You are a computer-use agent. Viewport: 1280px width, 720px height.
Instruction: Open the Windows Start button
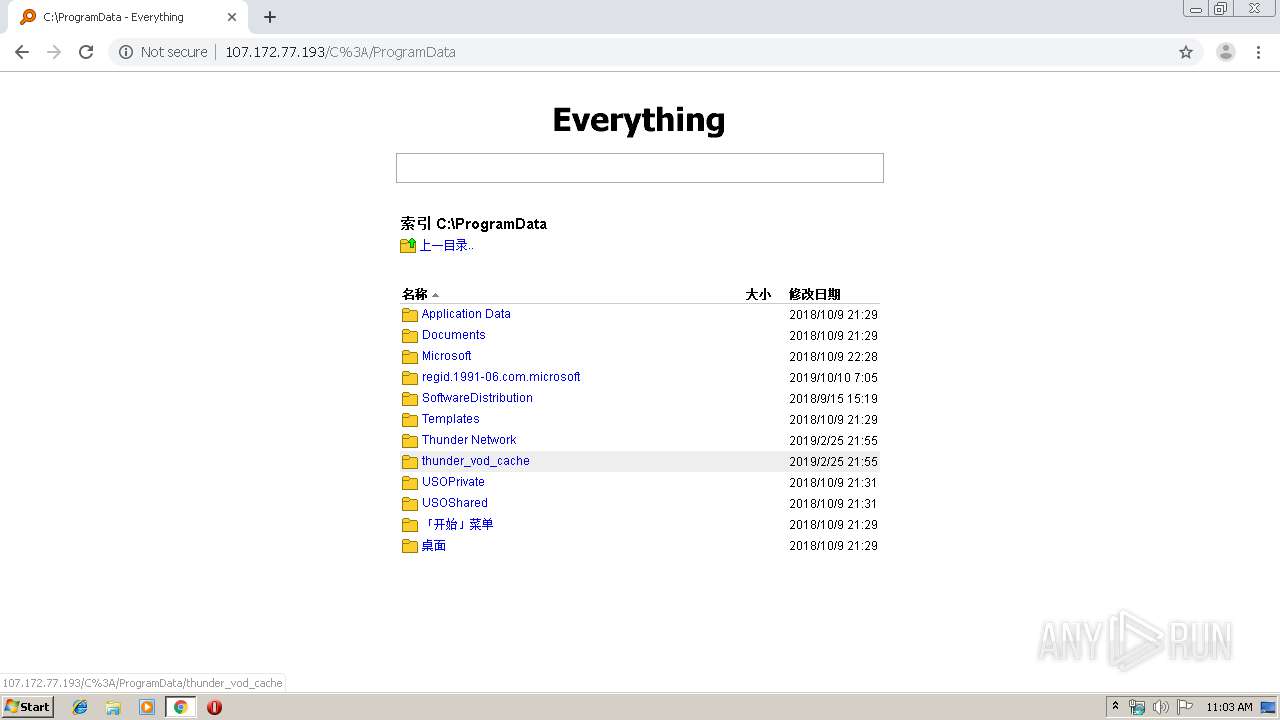tap(27, 707)
